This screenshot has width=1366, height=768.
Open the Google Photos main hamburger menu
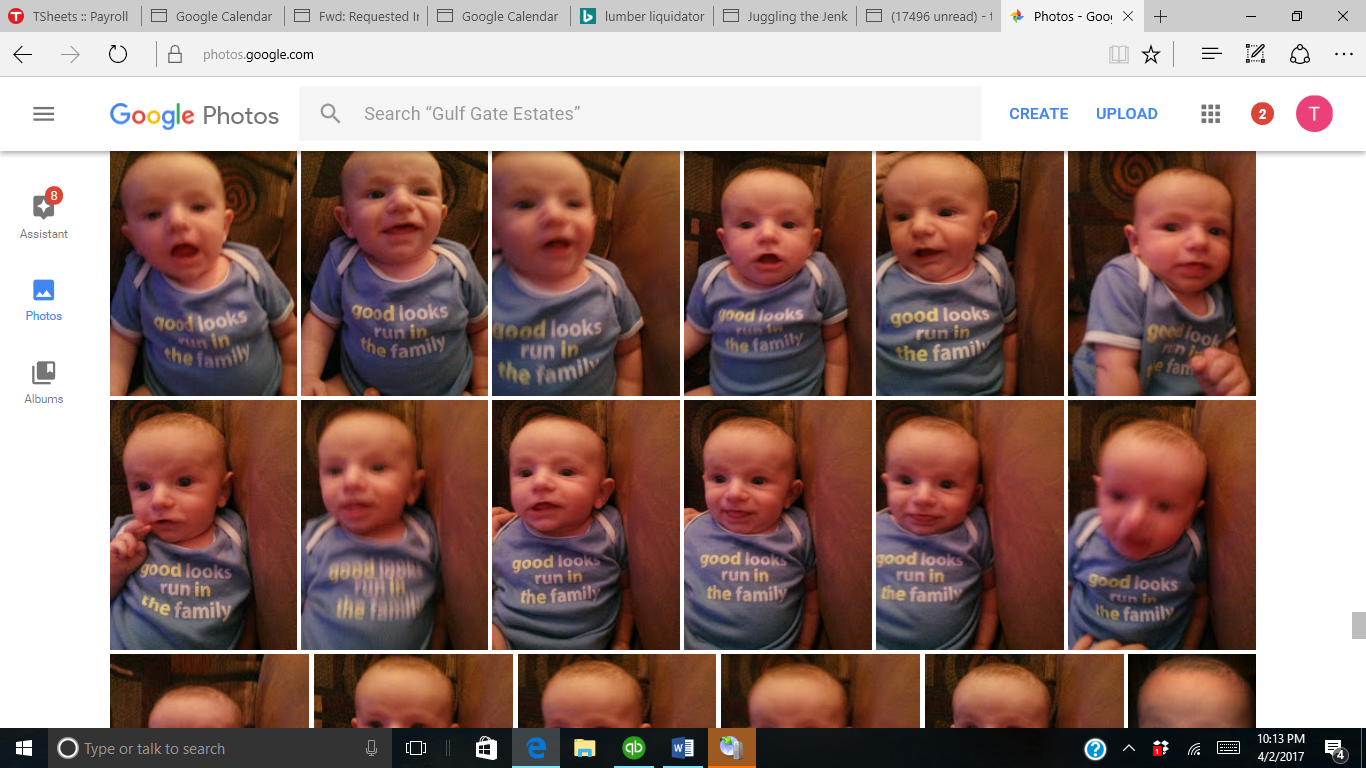43,114
